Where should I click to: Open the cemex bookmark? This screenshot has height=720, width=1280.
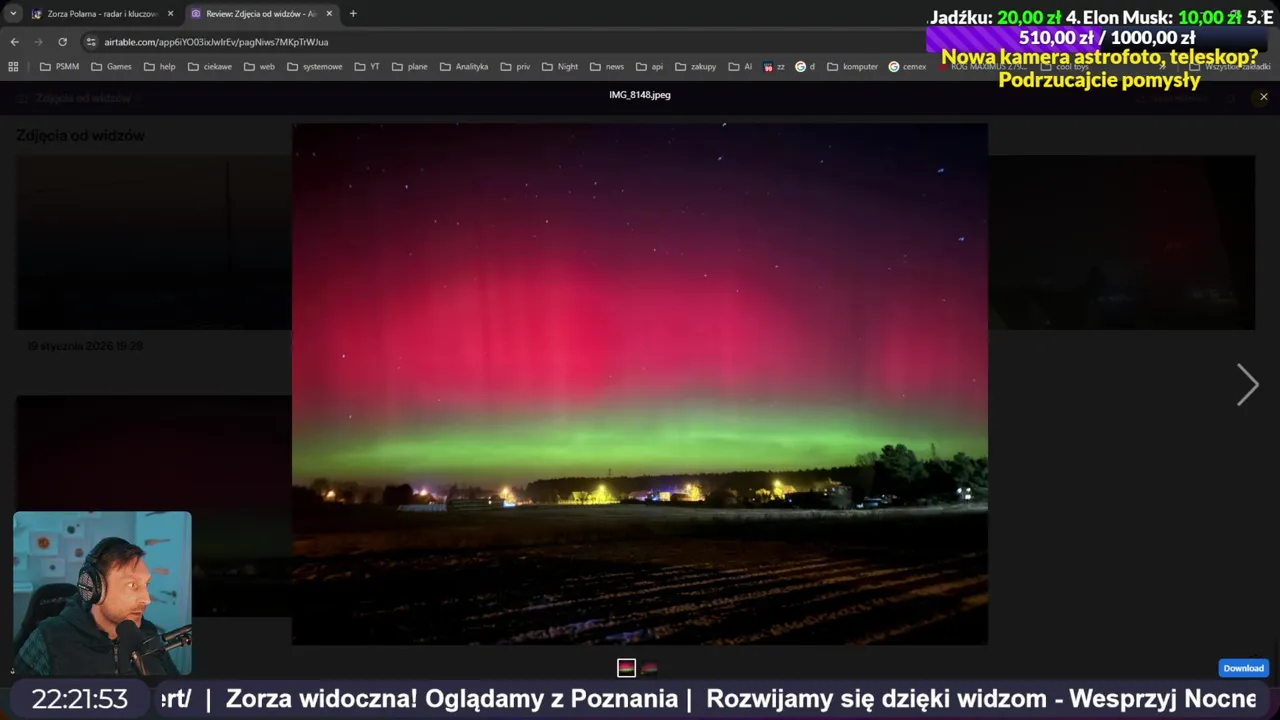click(907, 67)
